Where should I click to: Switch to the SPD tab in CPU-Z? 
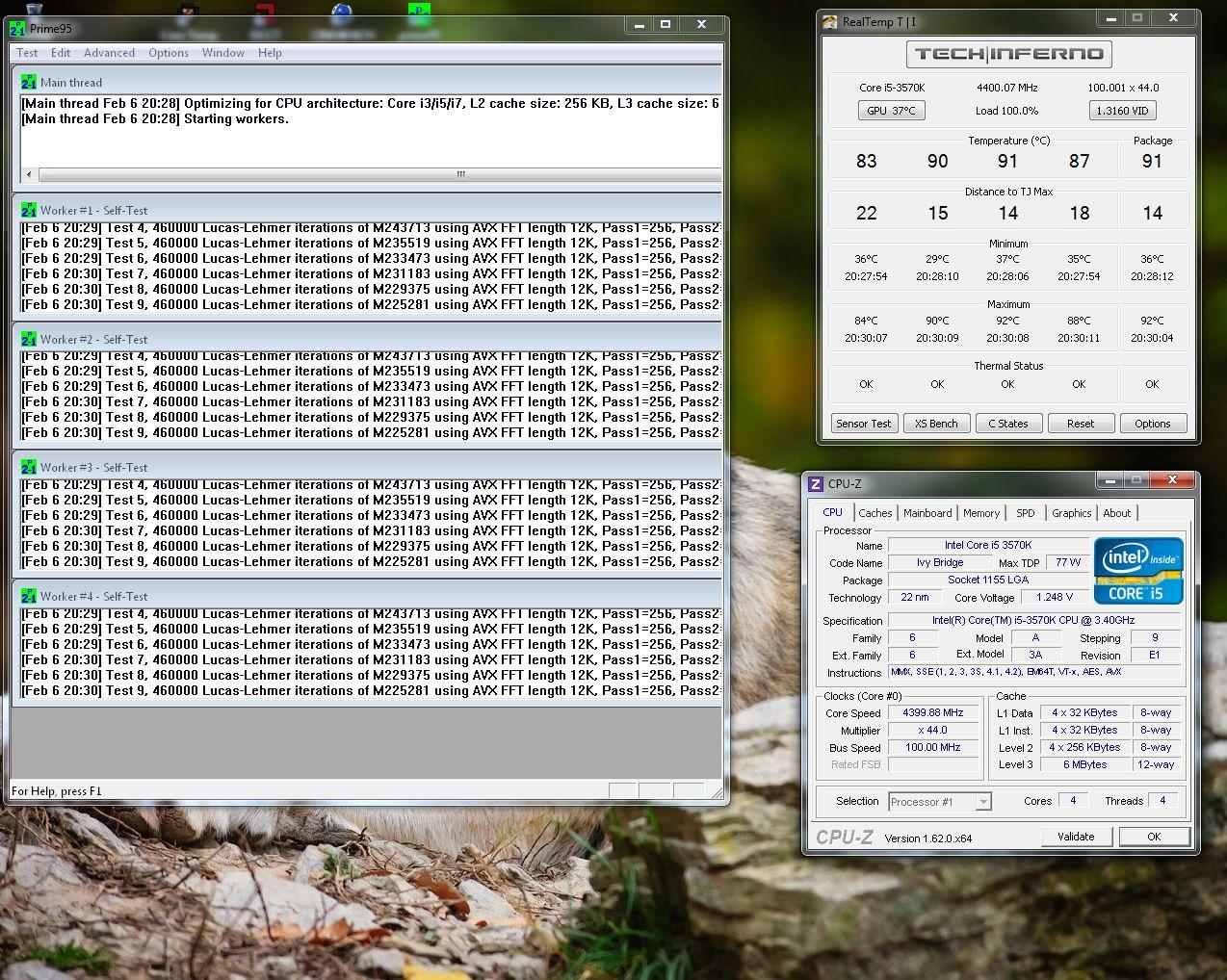[x=1026, y=513]
